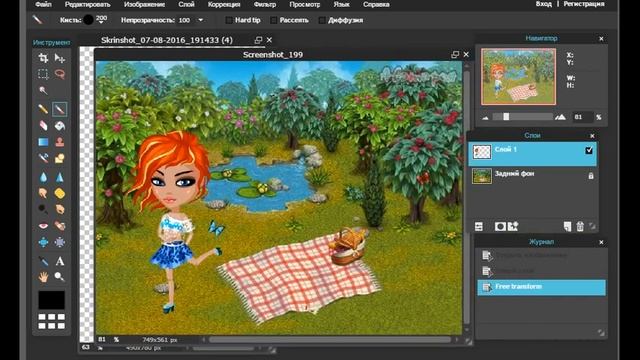Open the Слой menu

186,4
